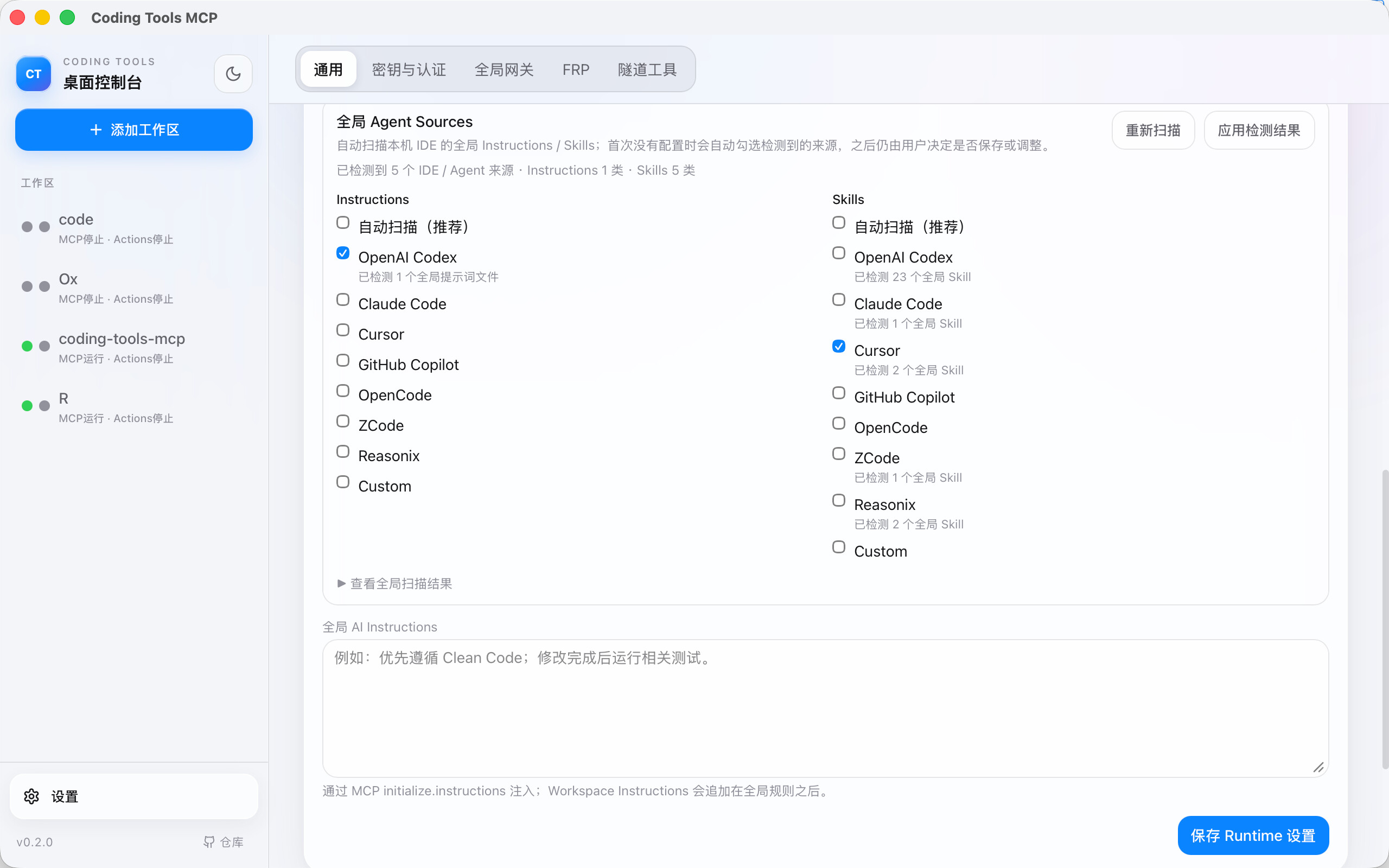Click the 桌面控制台 title text

tap(102, 82)
